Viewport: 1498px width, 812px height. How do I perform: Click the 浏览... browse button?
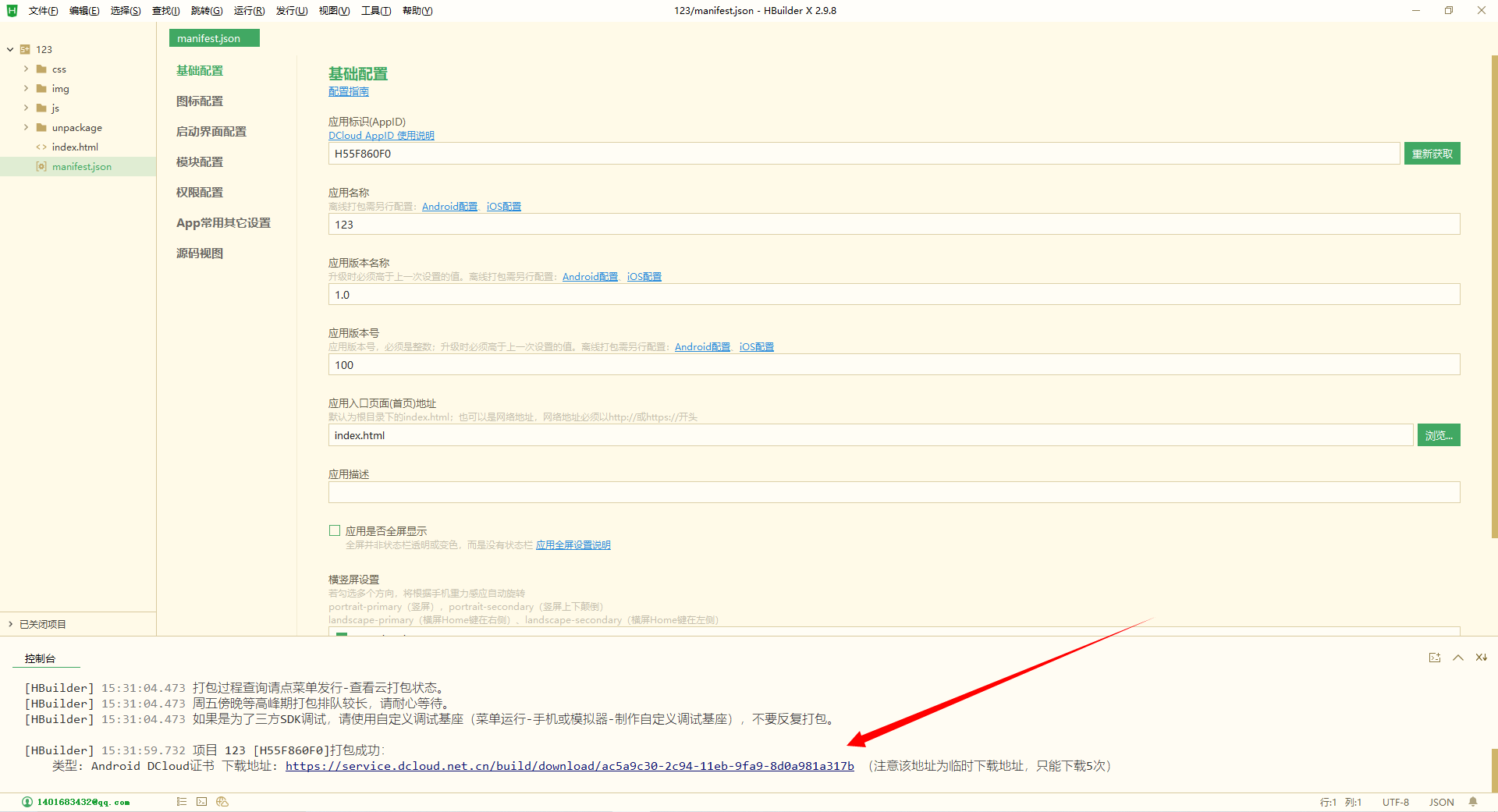(1438, 435)
